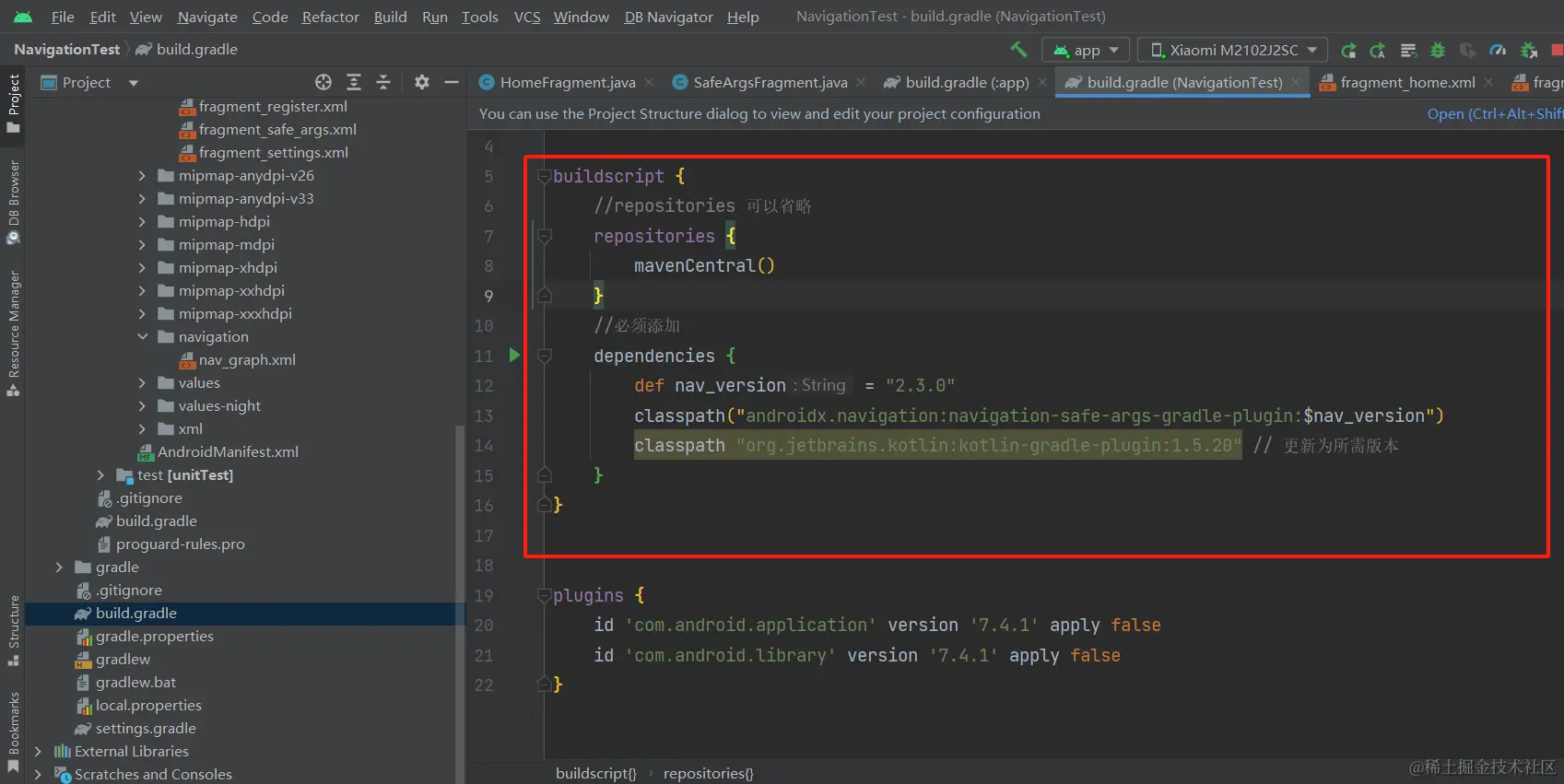This screenshot has height=784, width=1564.
Task: Expand Scratches and Consoles node
Action: pyautogui.click(x=38, y=774)
